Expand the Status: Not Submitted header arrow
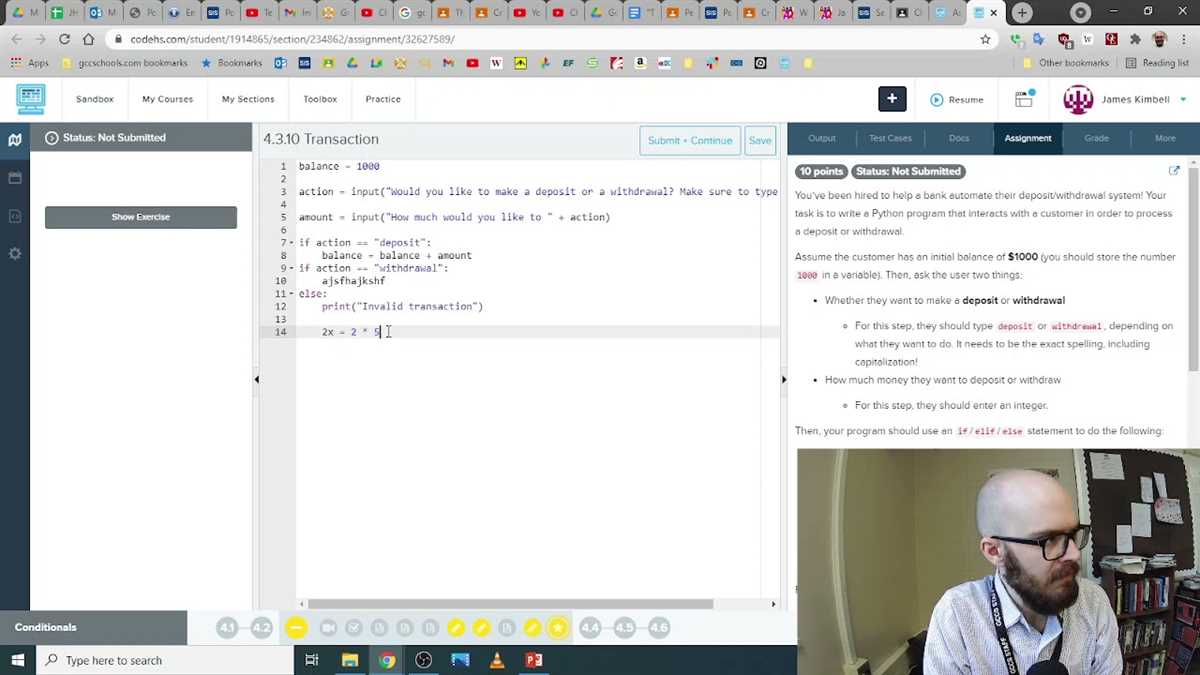This screenshot has width=1200, height=675. 52,138
